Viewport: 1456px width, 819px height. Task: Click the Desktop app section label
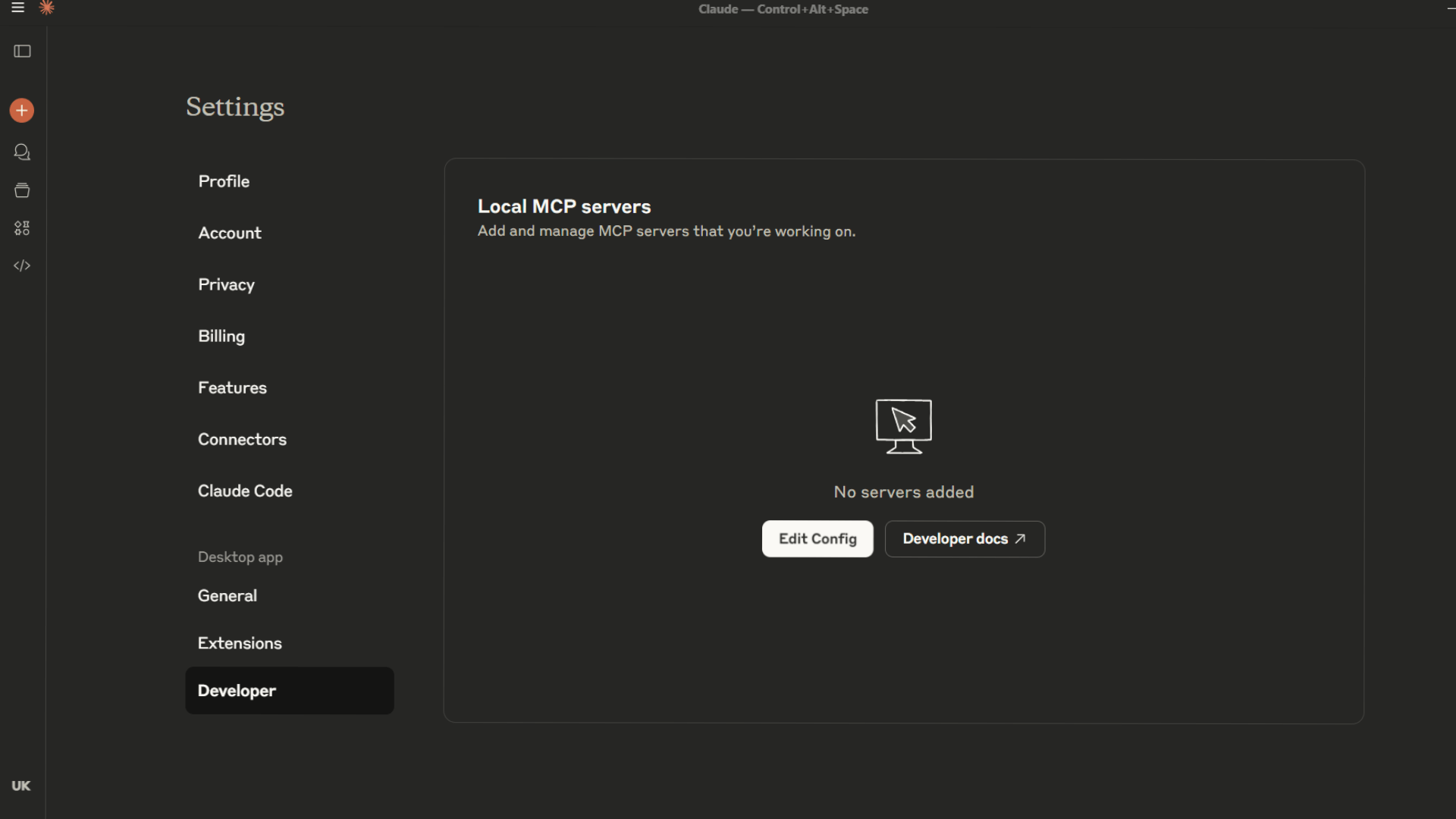pos(240,557)
